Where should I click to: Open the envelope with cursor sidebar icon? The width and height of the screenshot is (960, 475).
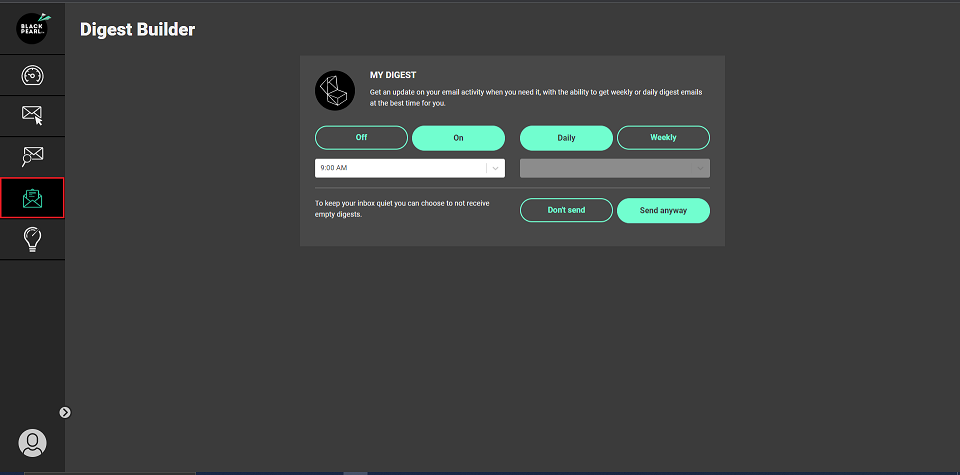[32, 115]
